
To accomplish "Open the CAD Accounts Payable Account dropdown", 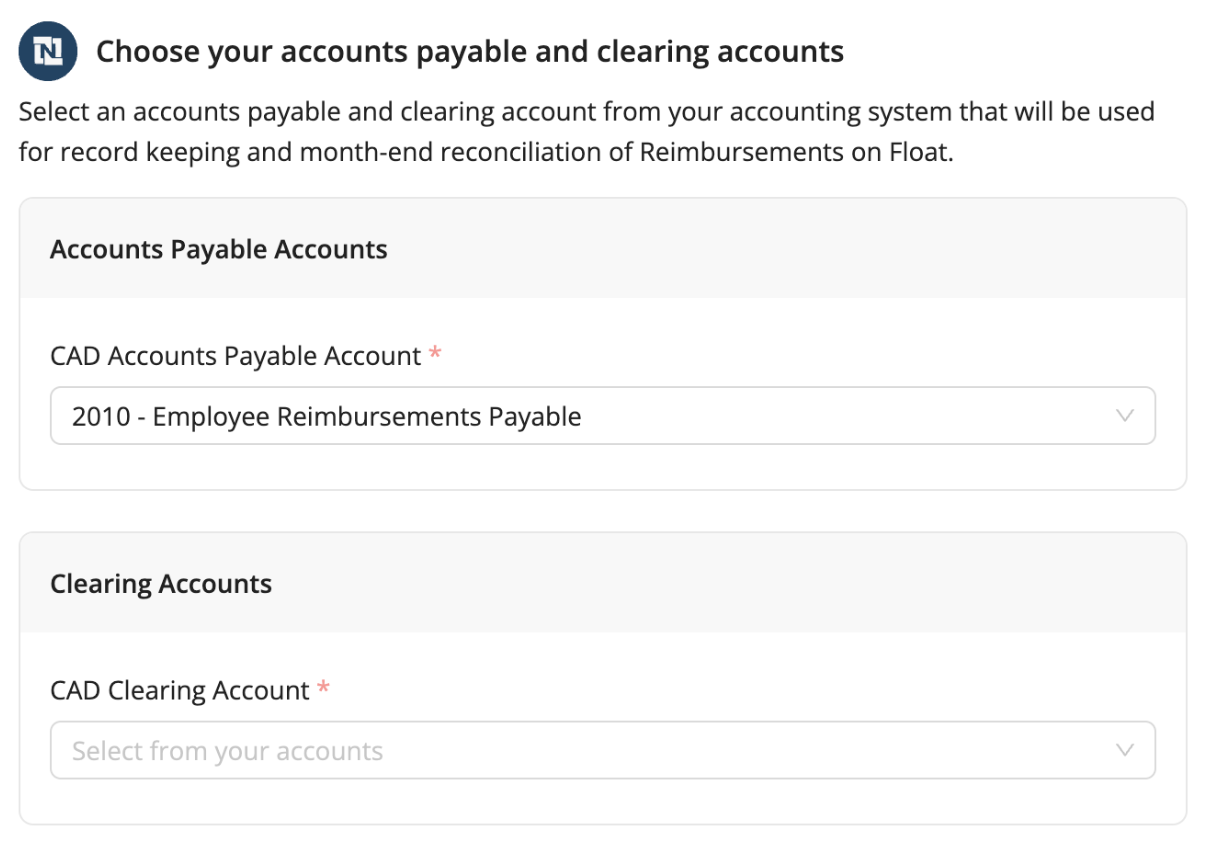I will 603,416.
